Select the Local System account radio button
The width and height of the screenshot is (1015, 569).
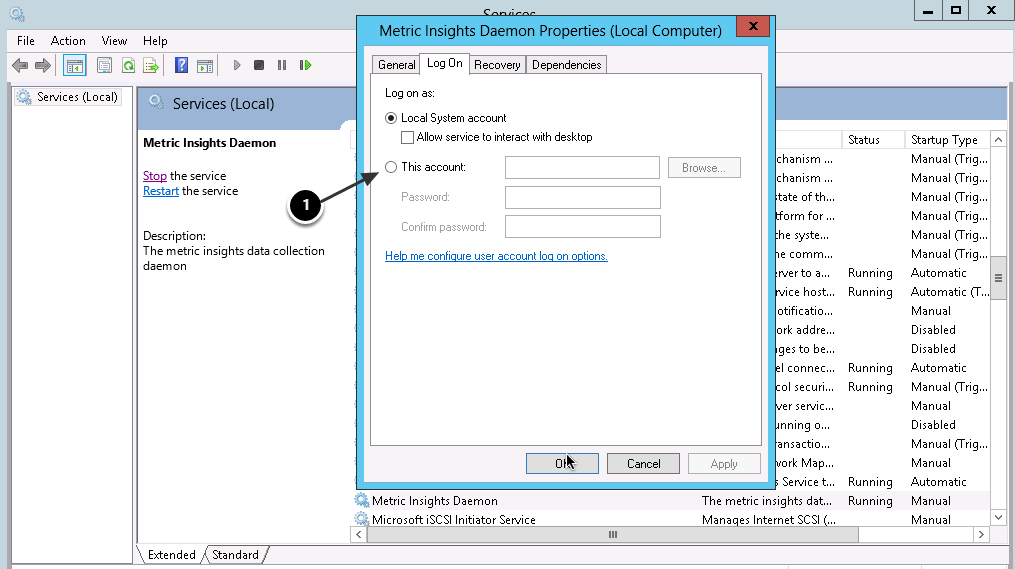click(x=391, y=118)
